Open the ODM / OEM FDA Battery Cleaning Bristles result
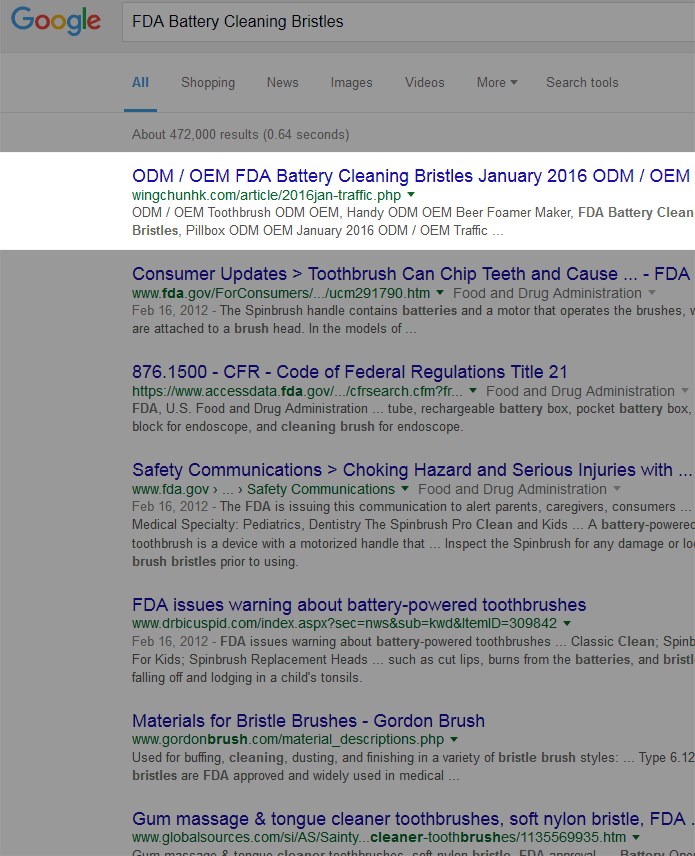 tap(411, 176)
